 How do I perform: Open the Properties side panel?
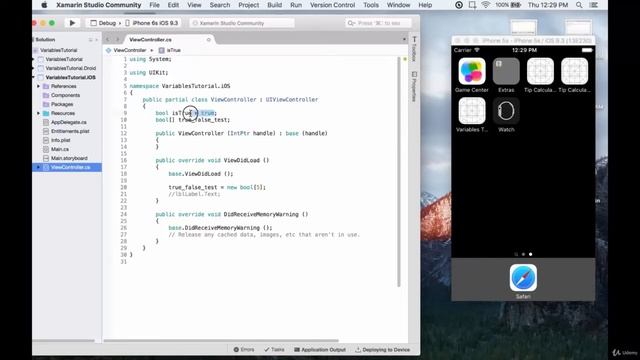(x=414, y=86)
